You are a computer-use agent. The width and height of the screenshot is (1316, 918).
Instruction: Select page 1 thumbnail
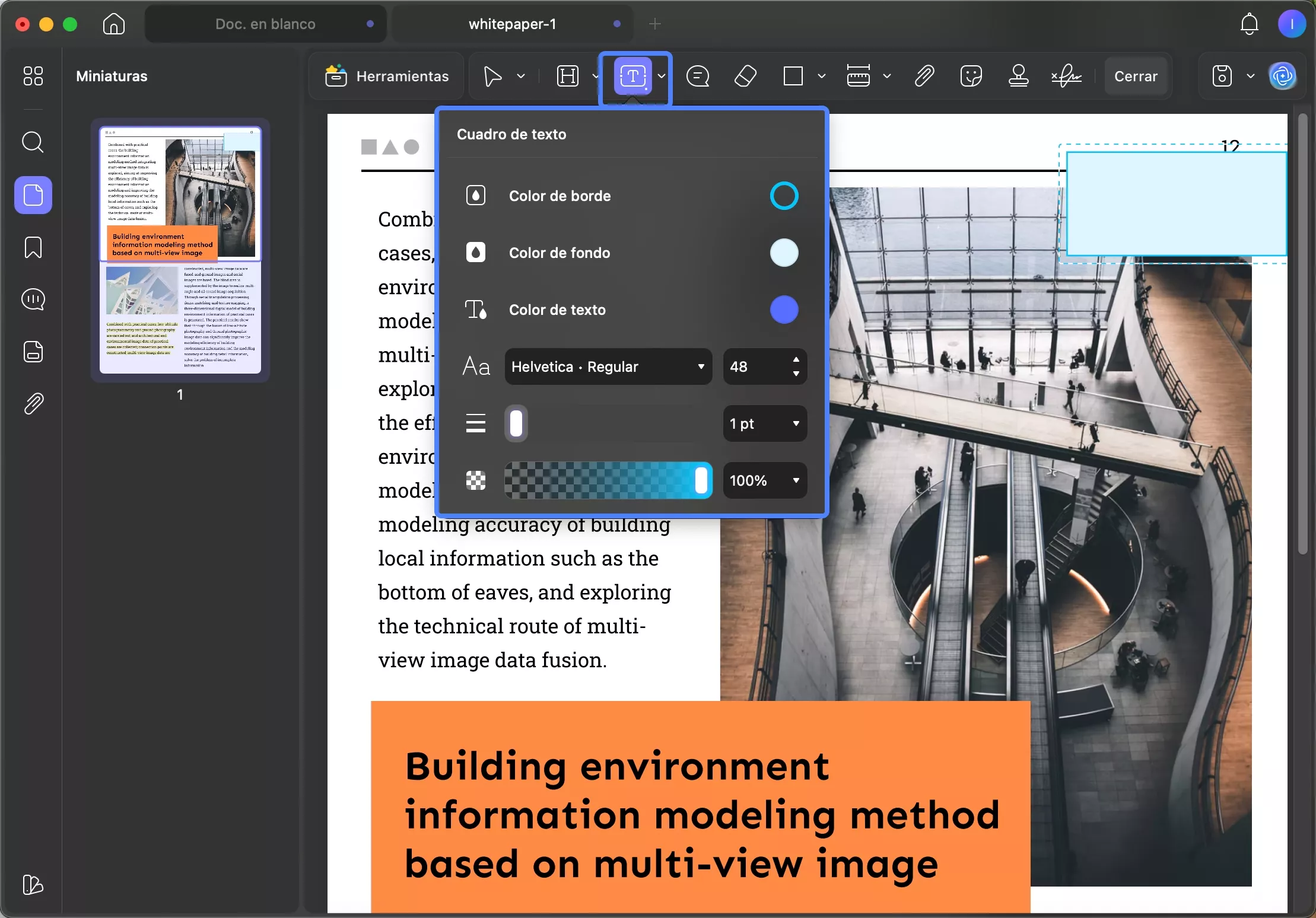(x=180, y=250)
